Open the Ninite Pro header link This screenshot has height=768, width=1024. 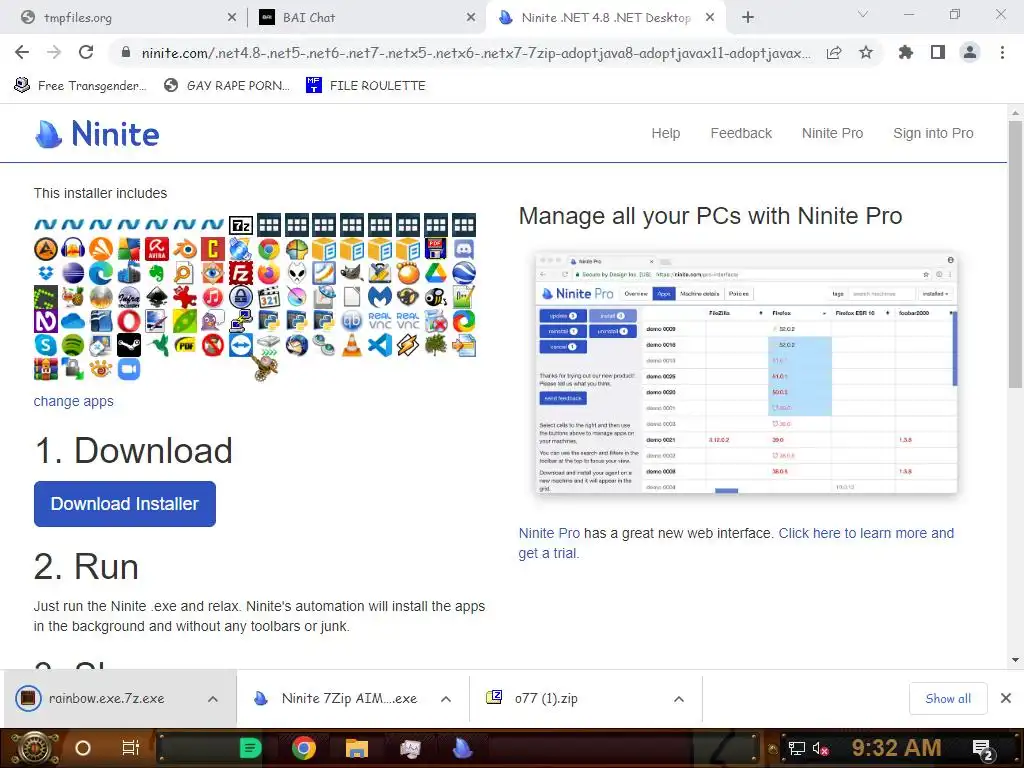(833, 133)
